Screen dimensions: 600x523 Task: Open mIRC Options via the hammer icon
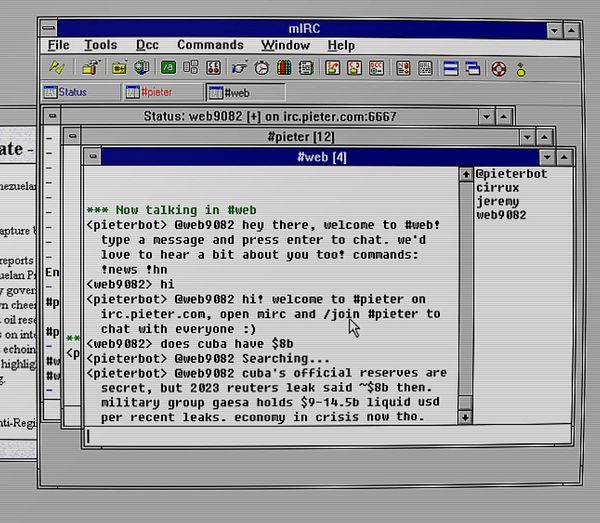pos(90,68)
